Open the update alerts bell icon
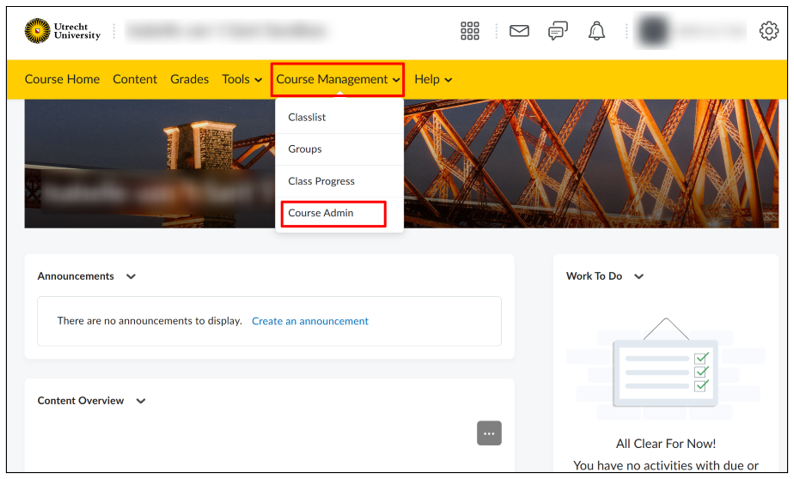Viewport: 794px width, 479px height. [596, 31]
